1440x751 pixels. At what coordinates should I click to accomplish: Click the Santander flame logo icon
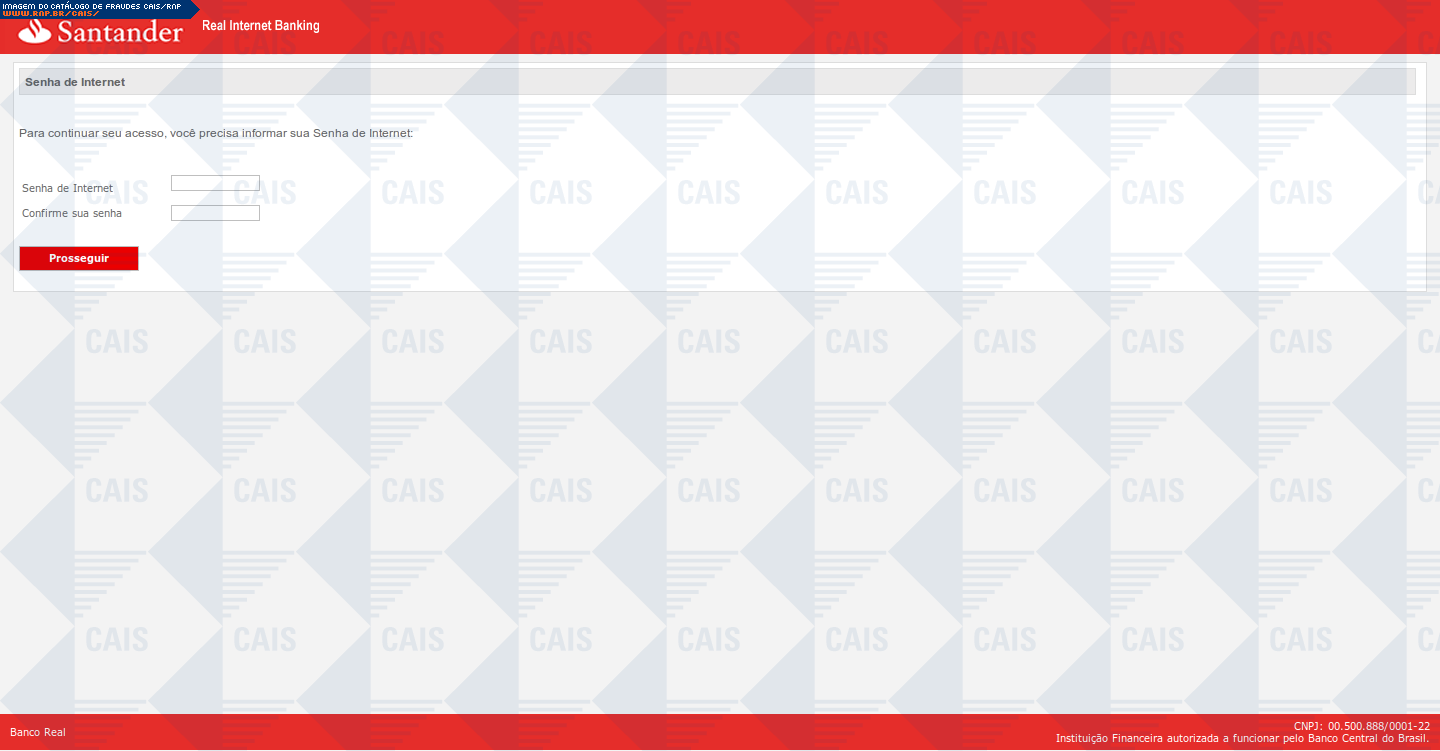click(x=36, y=33)
